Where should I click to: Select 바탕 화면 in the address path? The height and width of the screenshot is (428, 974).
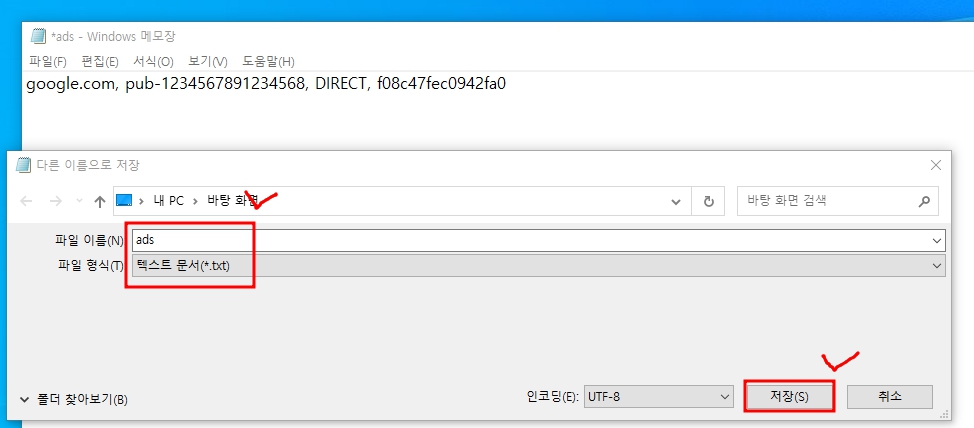pyautogui.click(x=232, y=201)
